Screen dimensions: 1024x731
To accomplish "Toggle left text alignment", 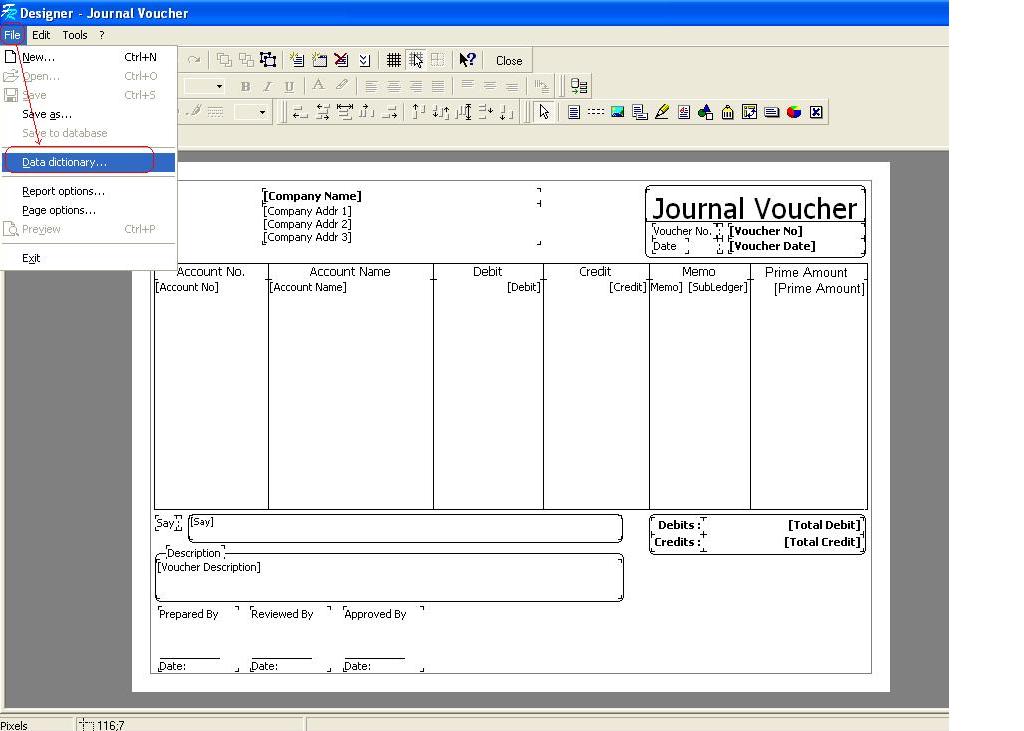I will click(x=372, y=86).
